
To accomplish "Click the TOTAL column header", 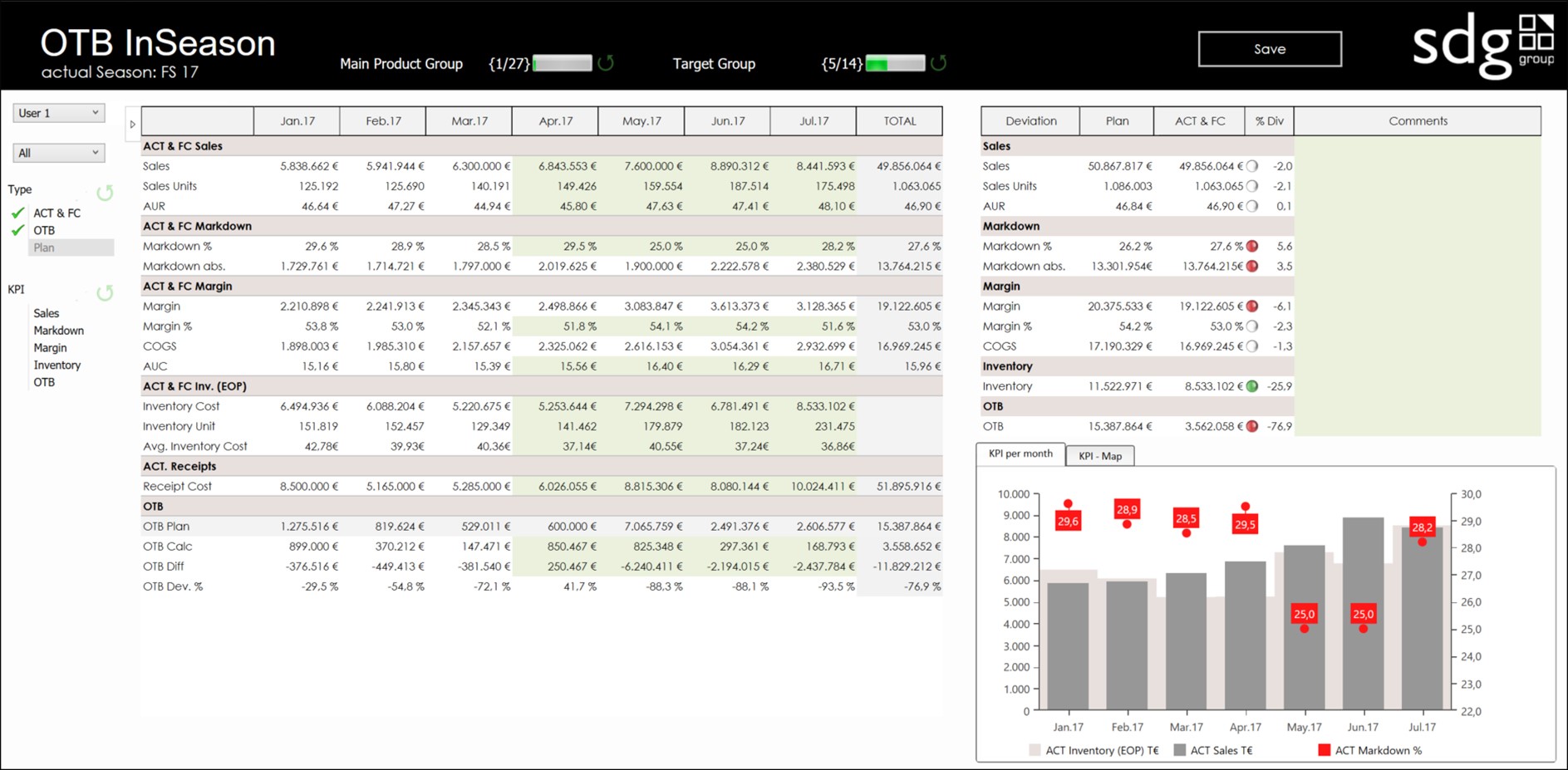I will (900, 120).
